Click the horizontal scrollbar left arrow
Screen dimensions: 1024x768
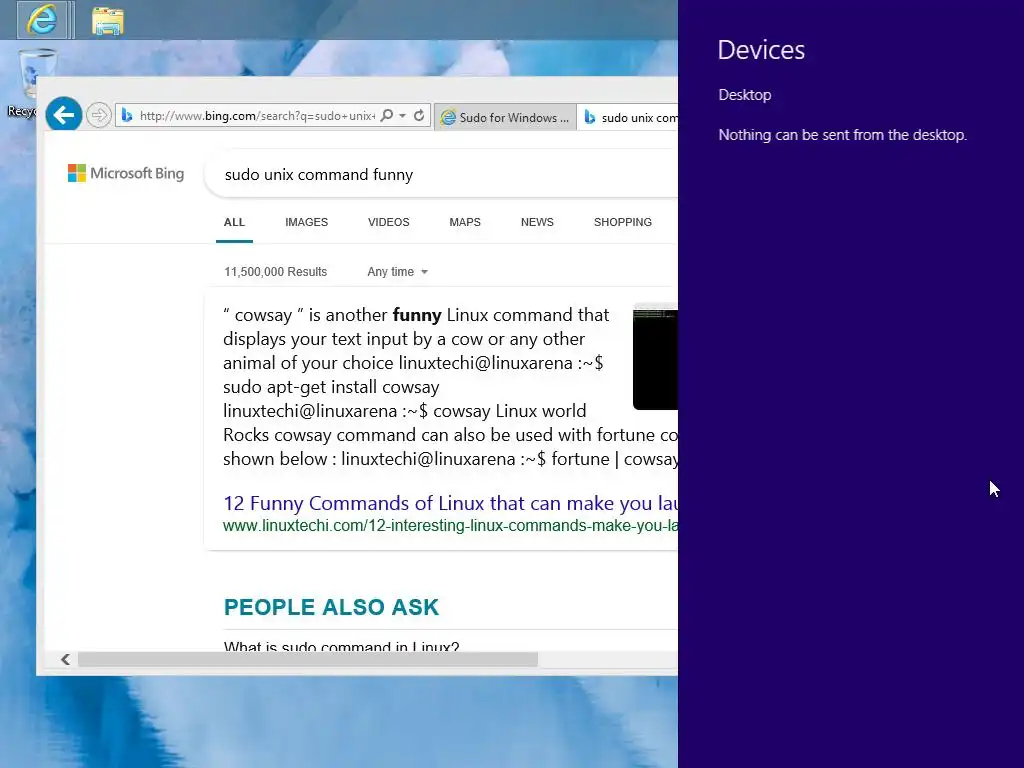65,660
